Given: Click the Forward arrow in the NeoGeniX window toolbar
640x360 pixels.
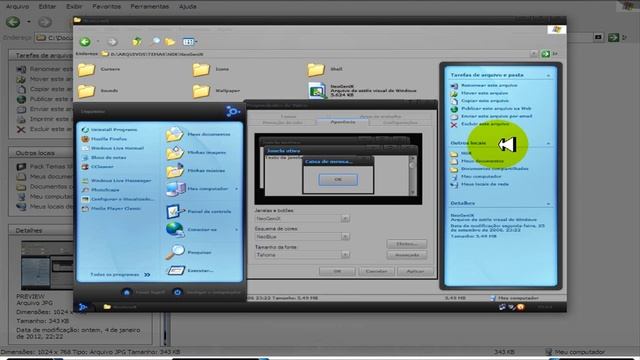Looking at the screenshot, I should click(112, 42).
